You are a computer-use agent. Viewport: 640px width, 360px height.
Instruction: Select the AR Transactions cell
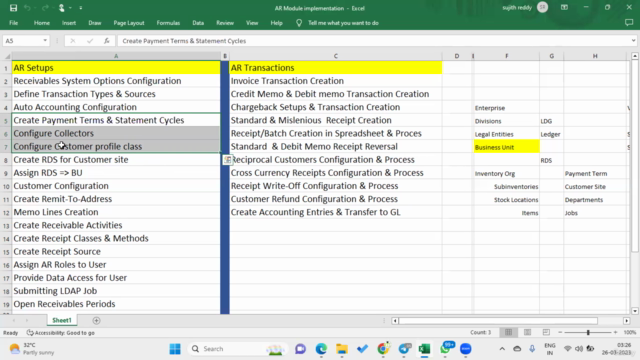coord(336,68)
